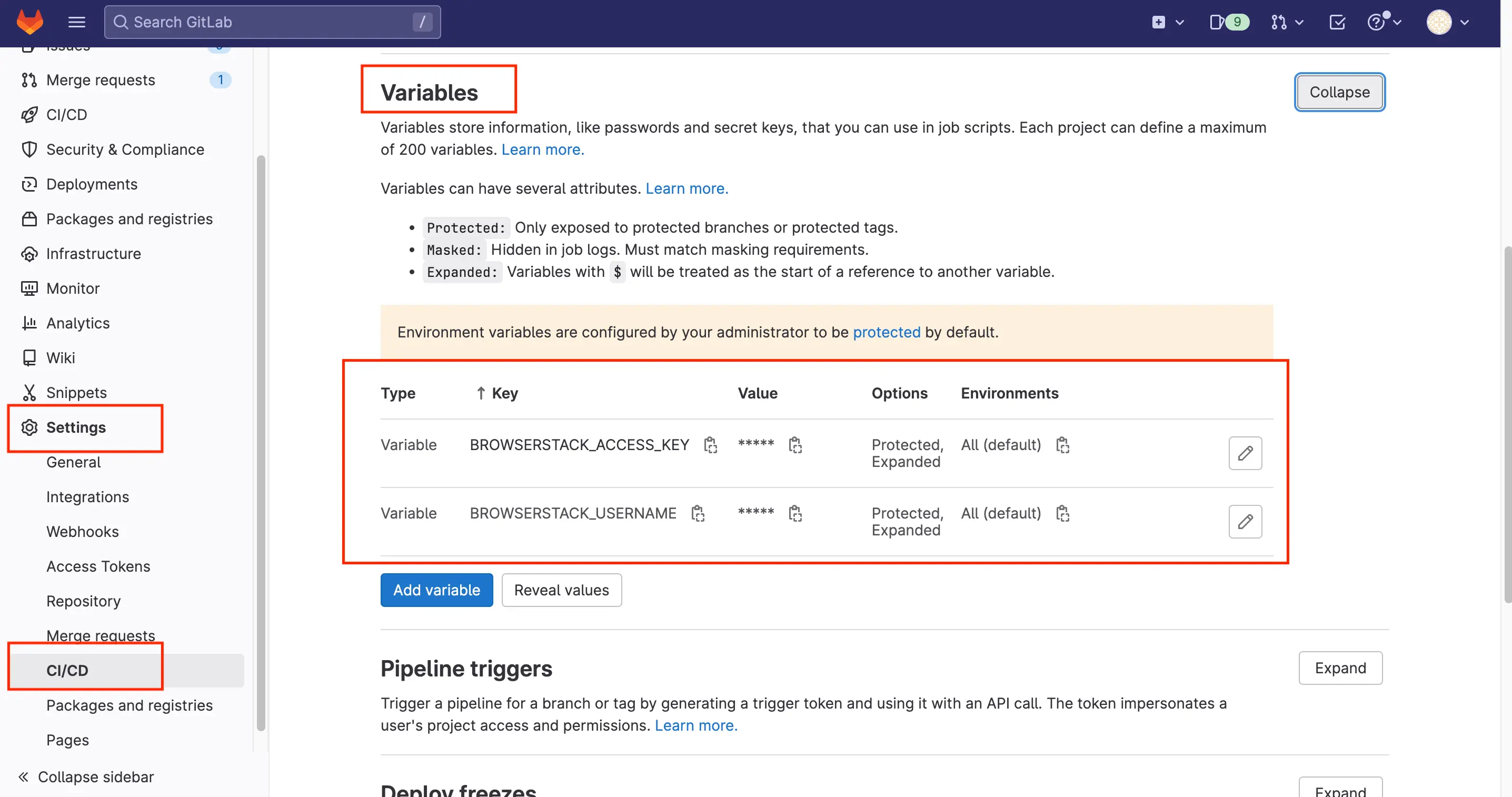
Task: Copy the environment of BROWSERSTACK_ACCESS_KEY
Action: pos(1062,445)
